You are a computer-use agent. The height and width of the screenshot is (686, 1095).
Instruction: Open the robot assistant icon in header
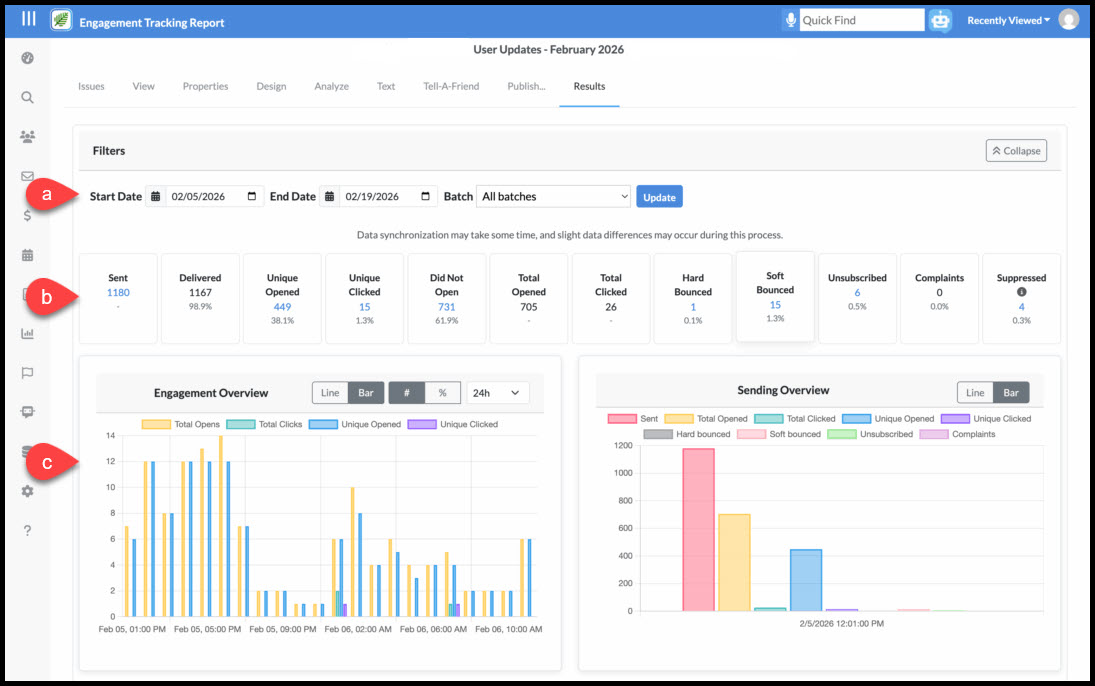click(941, 20)
